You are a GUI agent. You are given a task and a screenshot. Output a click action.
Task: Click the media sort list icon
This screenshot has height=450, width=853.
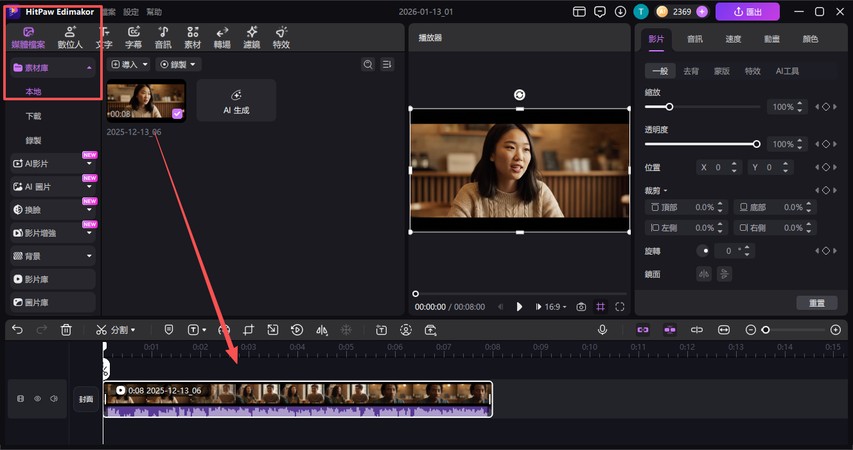[387, 64]
